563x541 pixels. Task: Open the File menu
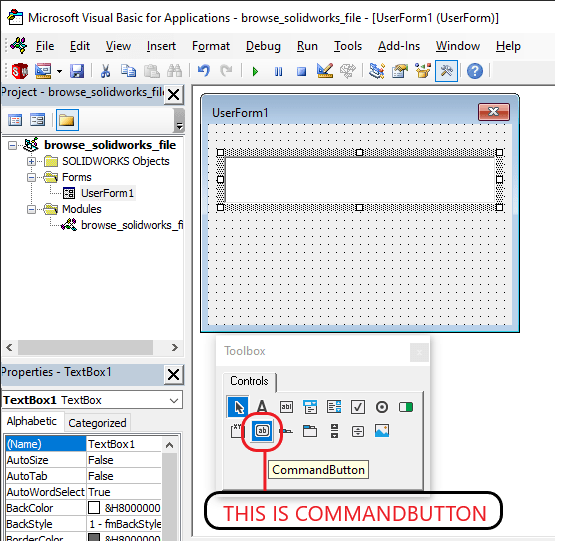coord(45,46)
